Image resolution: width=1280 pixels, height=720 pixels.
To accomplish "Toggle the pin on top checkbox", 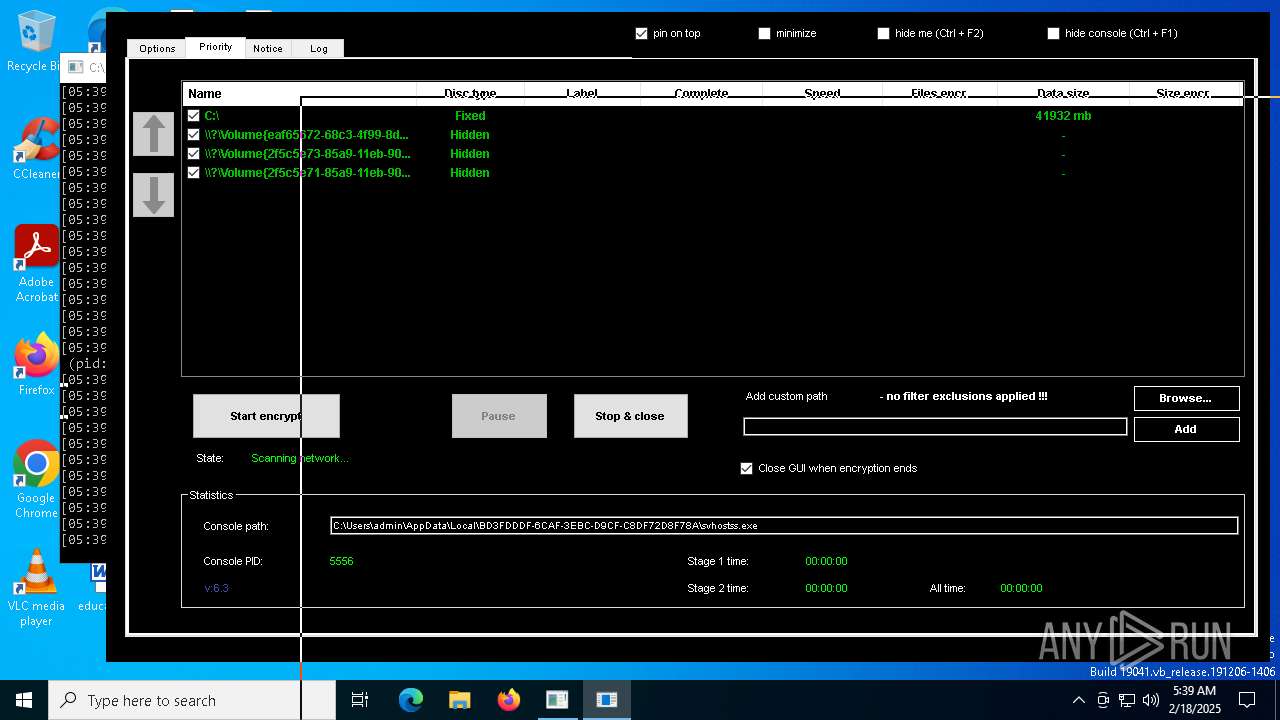I will point(641,33).
